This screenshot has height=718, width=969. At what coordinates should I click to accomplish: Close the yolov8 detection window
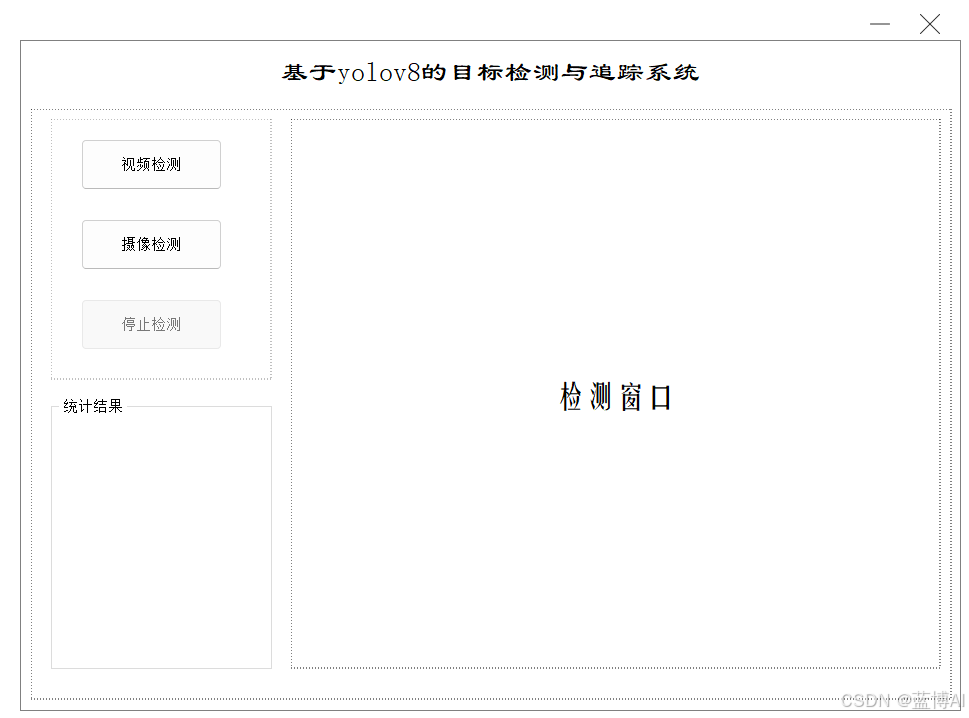pos(929,24)
